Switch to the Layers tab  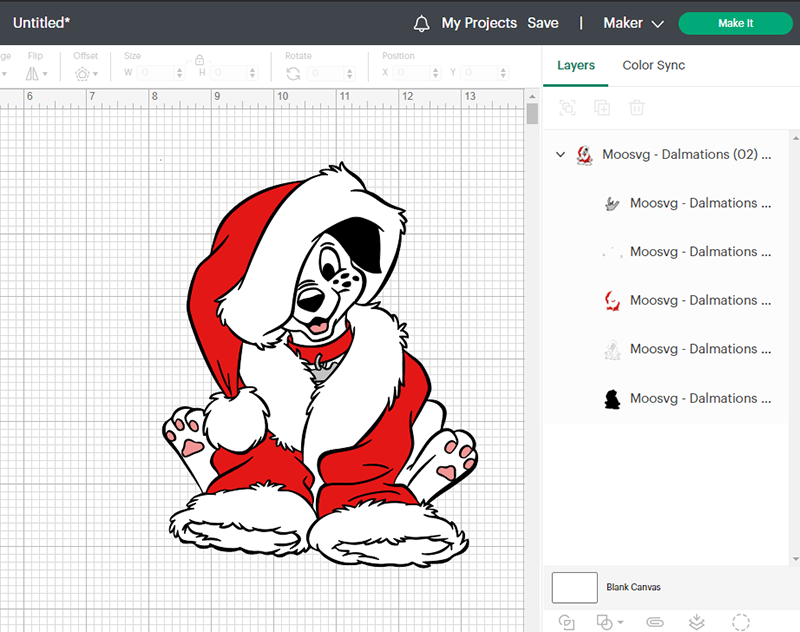[x=576, y=65]
